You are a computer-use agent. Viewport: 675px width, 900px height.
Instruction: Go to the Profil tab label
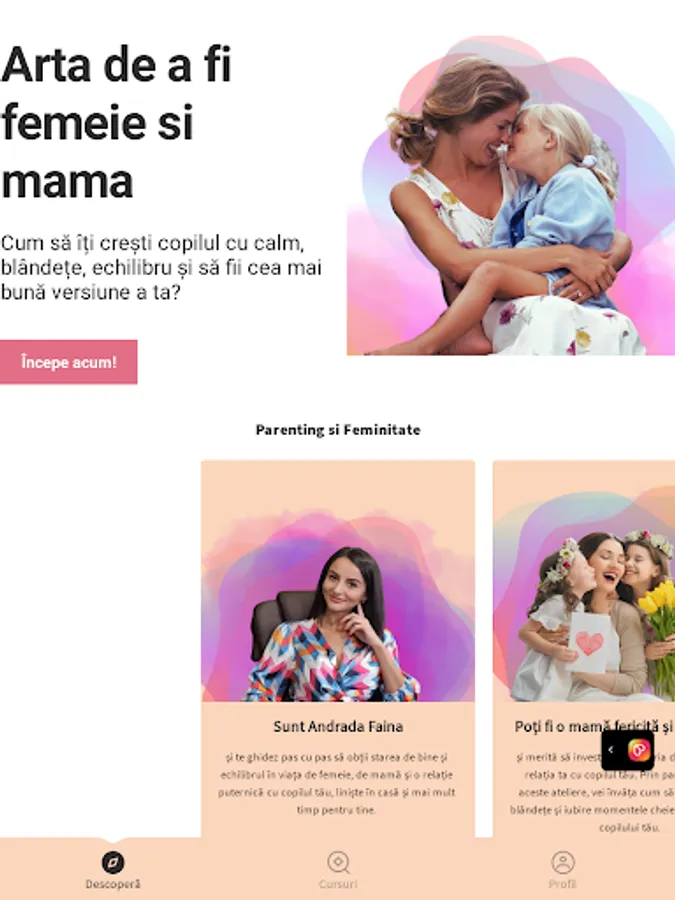(563, 885)
